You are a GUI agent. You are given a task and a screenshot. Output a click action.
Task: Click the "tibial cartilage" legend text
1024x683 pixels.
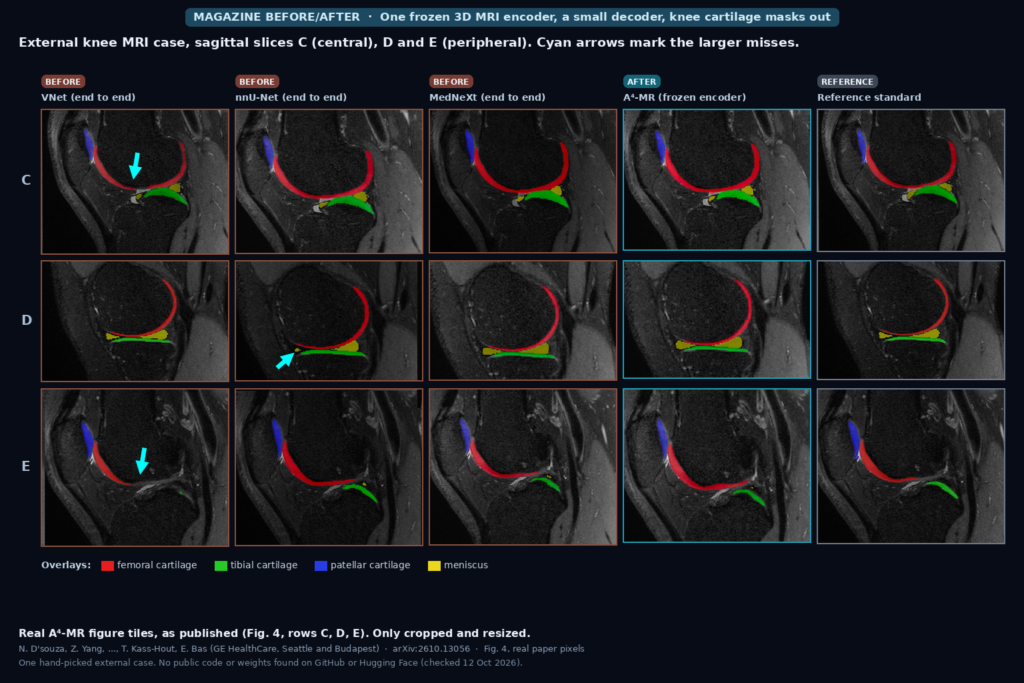(x=264, y=565)
